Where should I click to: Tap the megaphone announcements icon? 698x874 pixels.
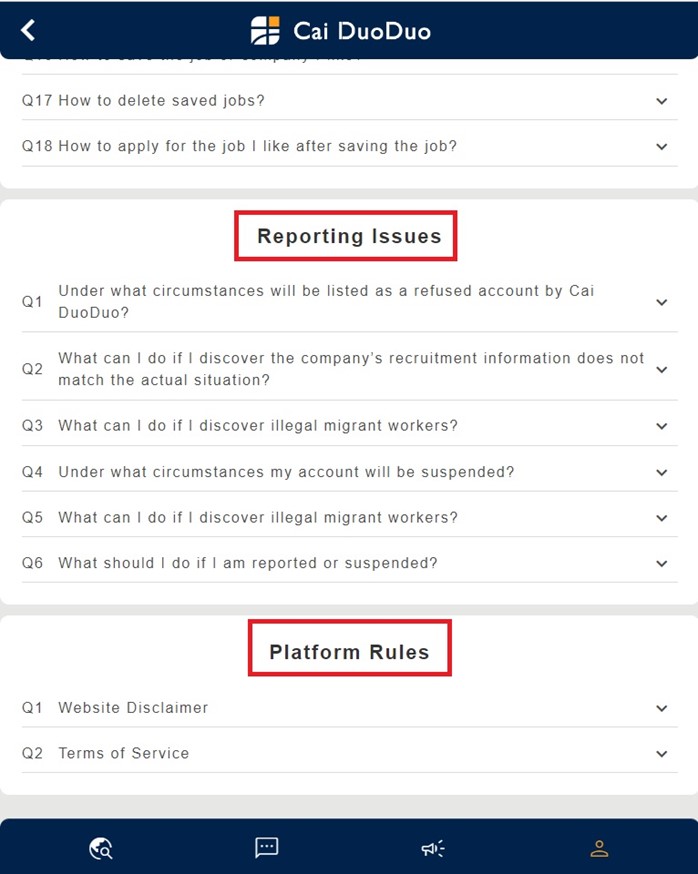pos(432,849)
